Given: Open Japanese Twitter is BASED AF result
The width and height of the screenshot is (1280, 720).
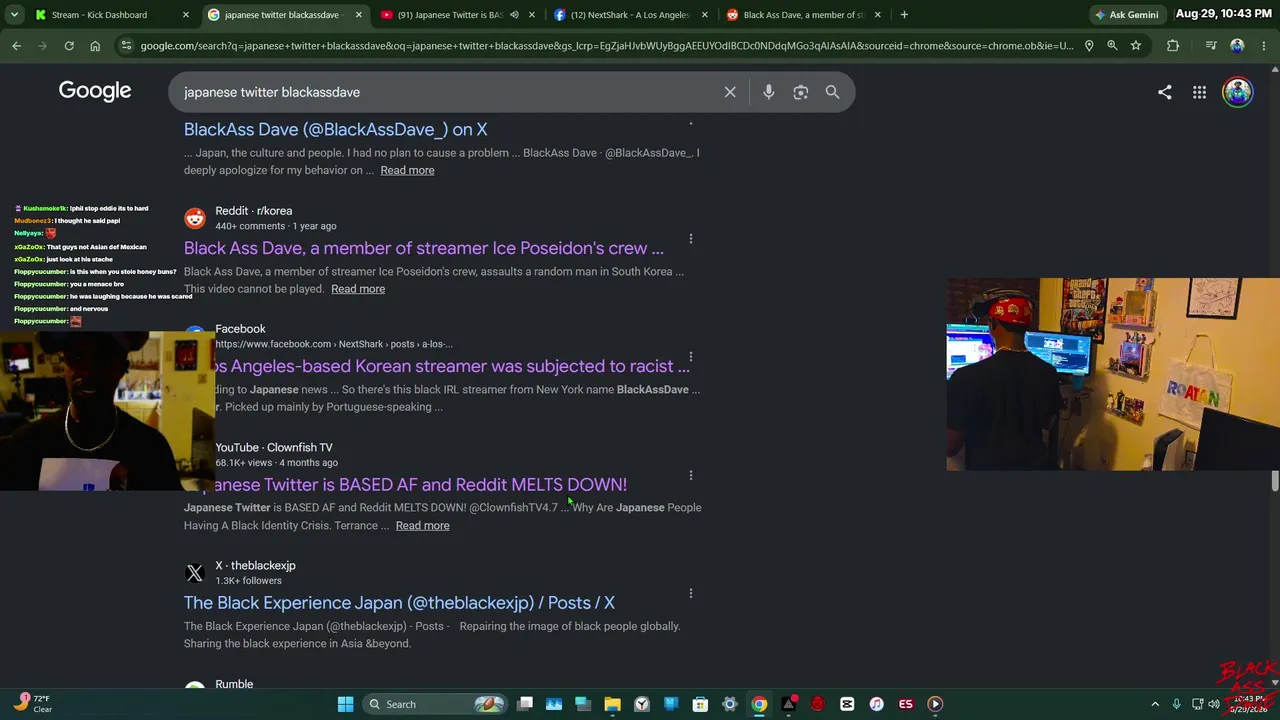Looking at the screenshot, I should click(421, 484).
